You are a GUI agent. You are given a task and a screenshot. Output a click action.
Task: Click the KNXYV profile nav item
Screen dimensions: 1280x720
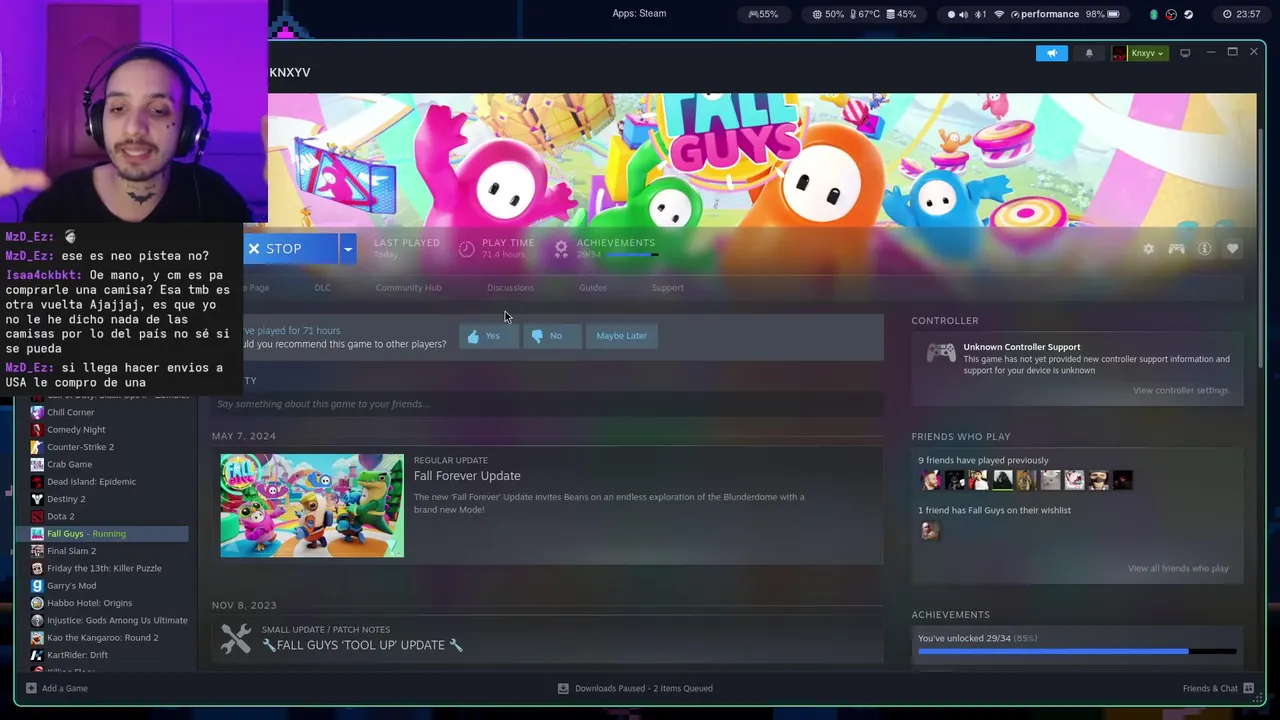pos(289,73)
